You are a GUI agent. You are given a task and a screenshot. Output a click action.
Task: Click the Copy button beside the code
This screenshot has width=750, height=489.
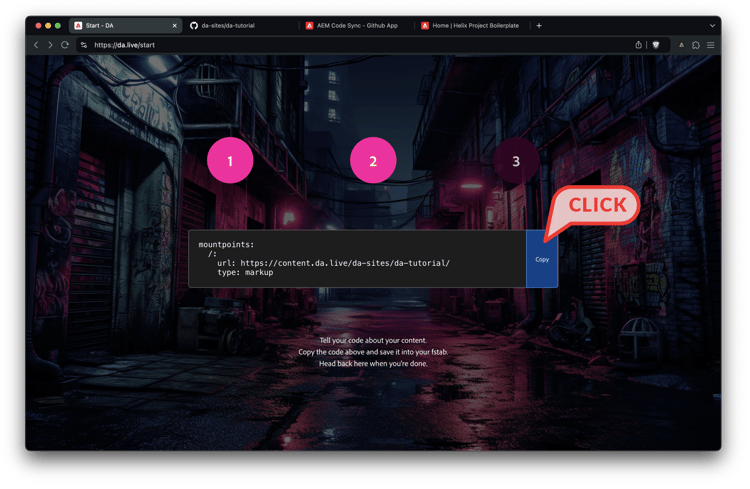point(541,259)
